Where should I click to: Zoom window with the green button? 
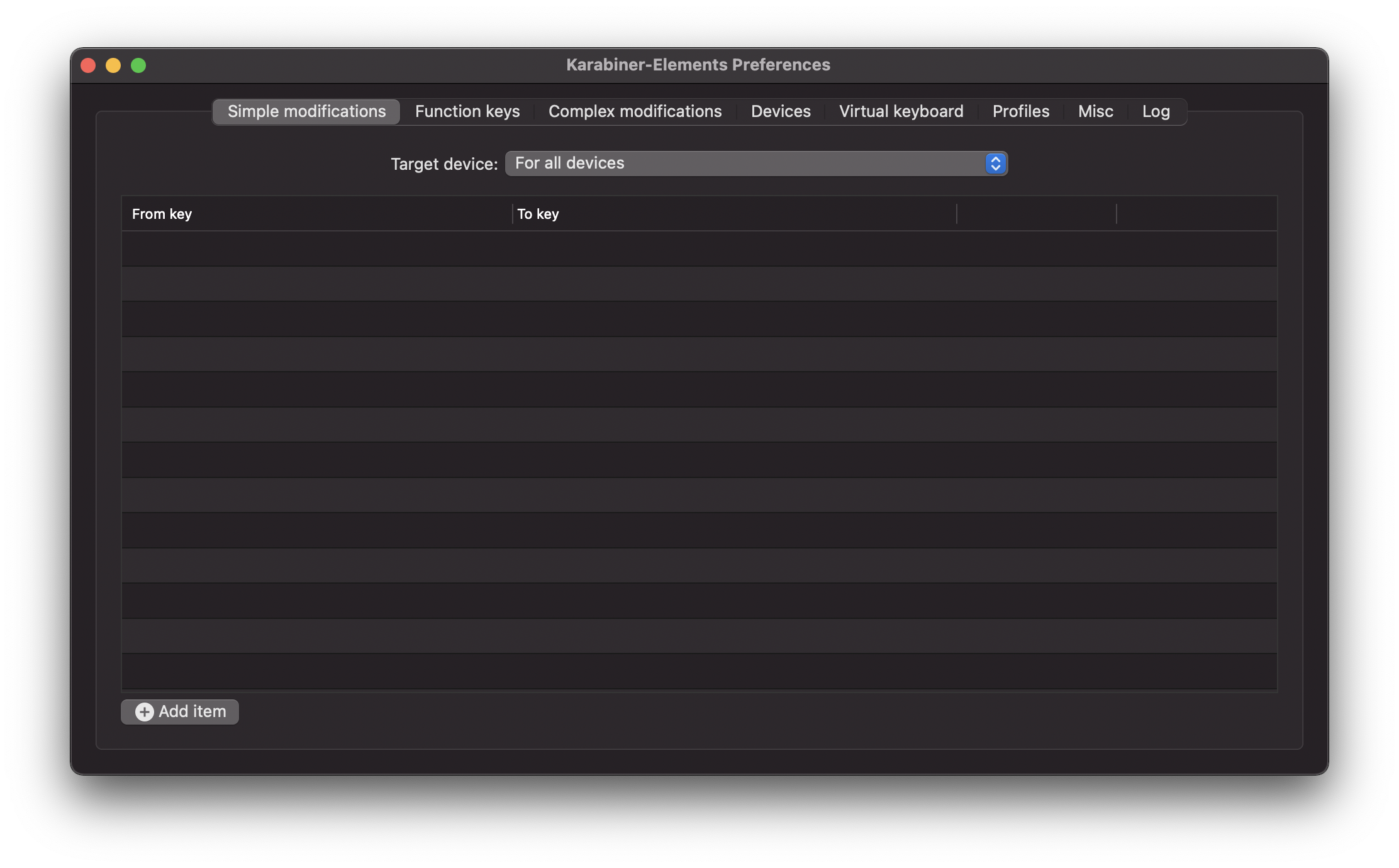[138, 65]
